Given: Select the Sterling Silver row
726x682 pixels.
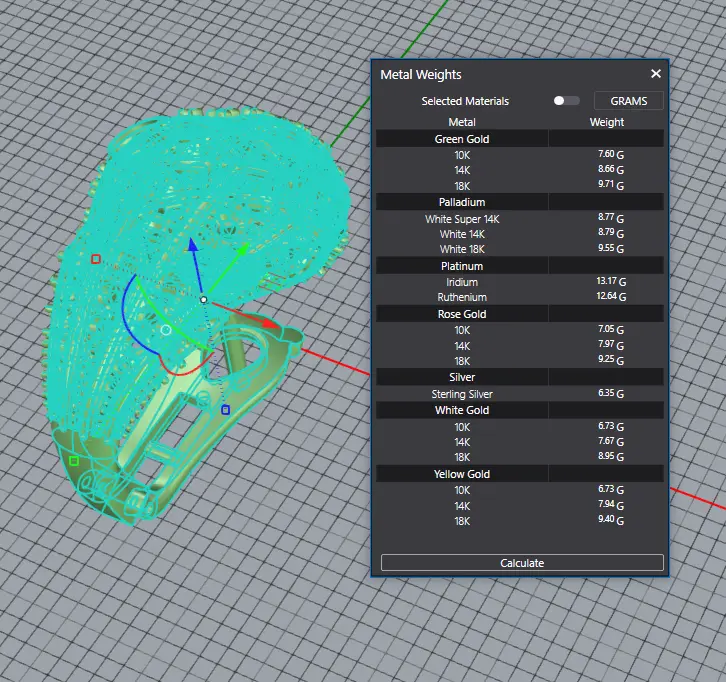Looking at the screenshot, I should point(462,394).
